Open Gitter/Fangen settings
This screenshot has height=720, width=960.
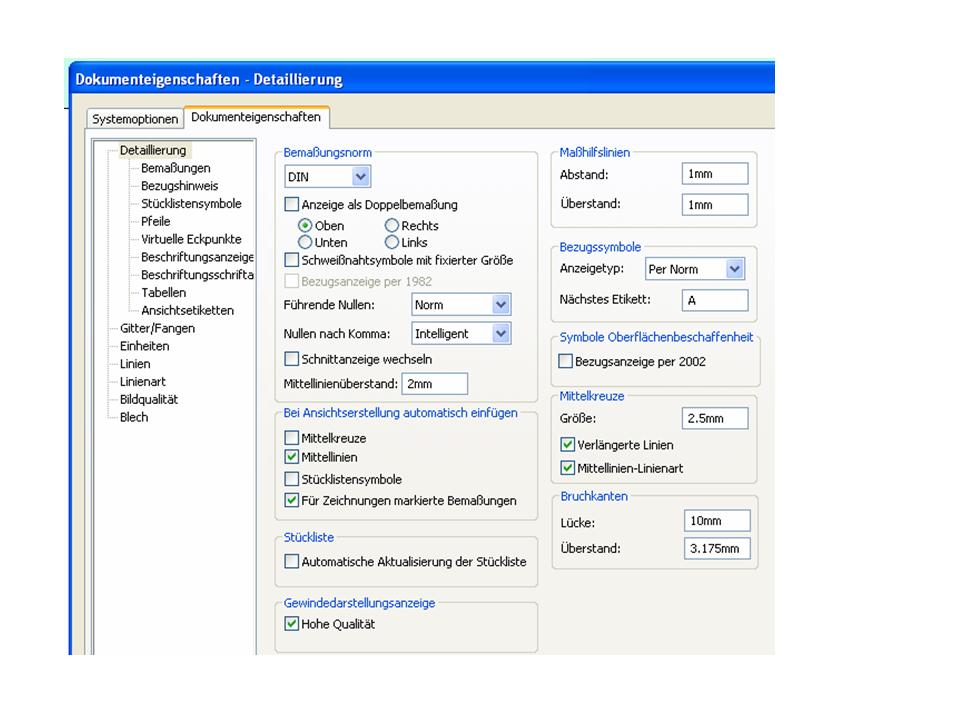click(x=157, y=328)
